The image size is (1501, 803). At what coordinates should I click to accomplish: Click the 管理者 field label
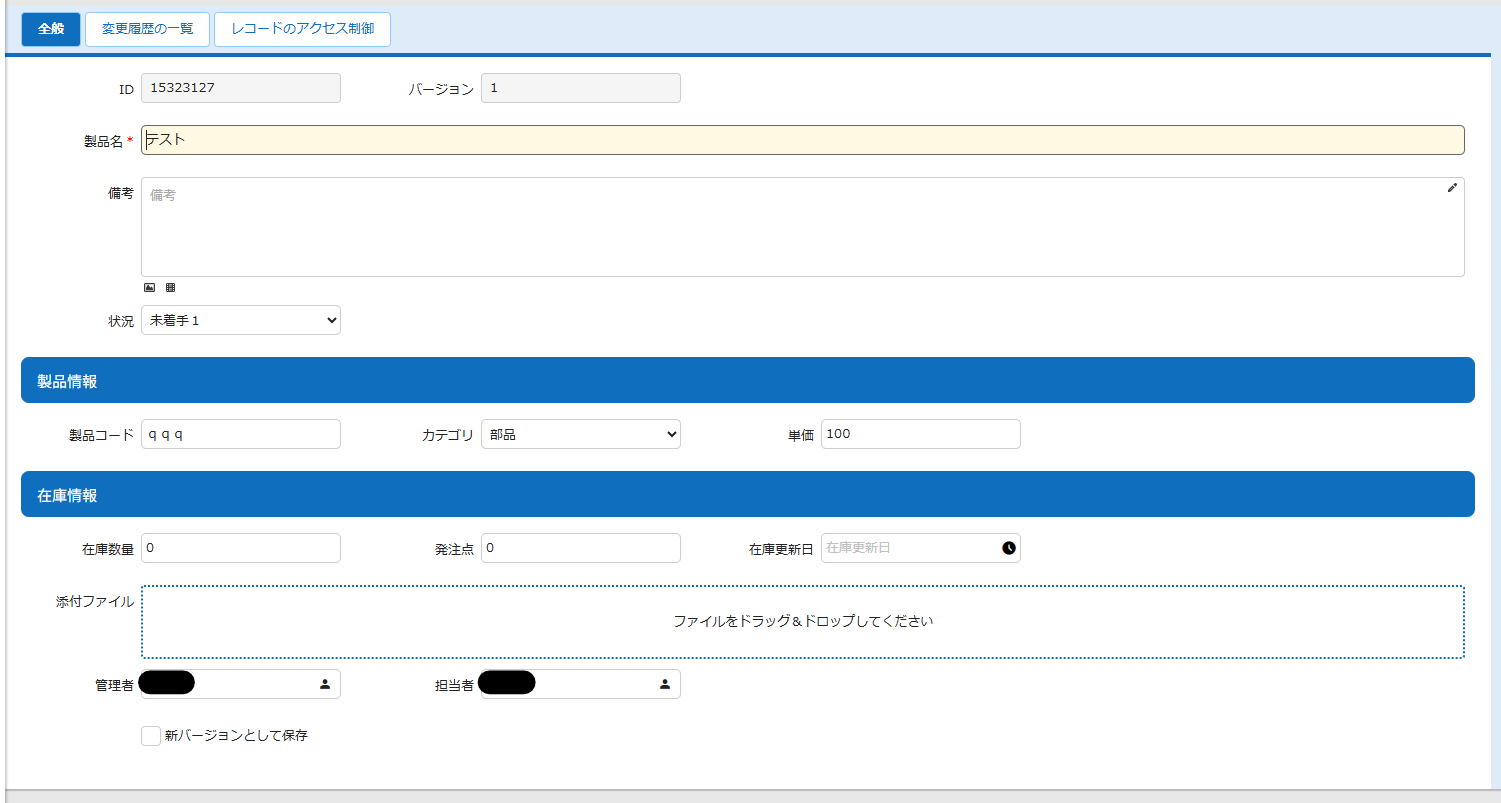pos(114,685)
